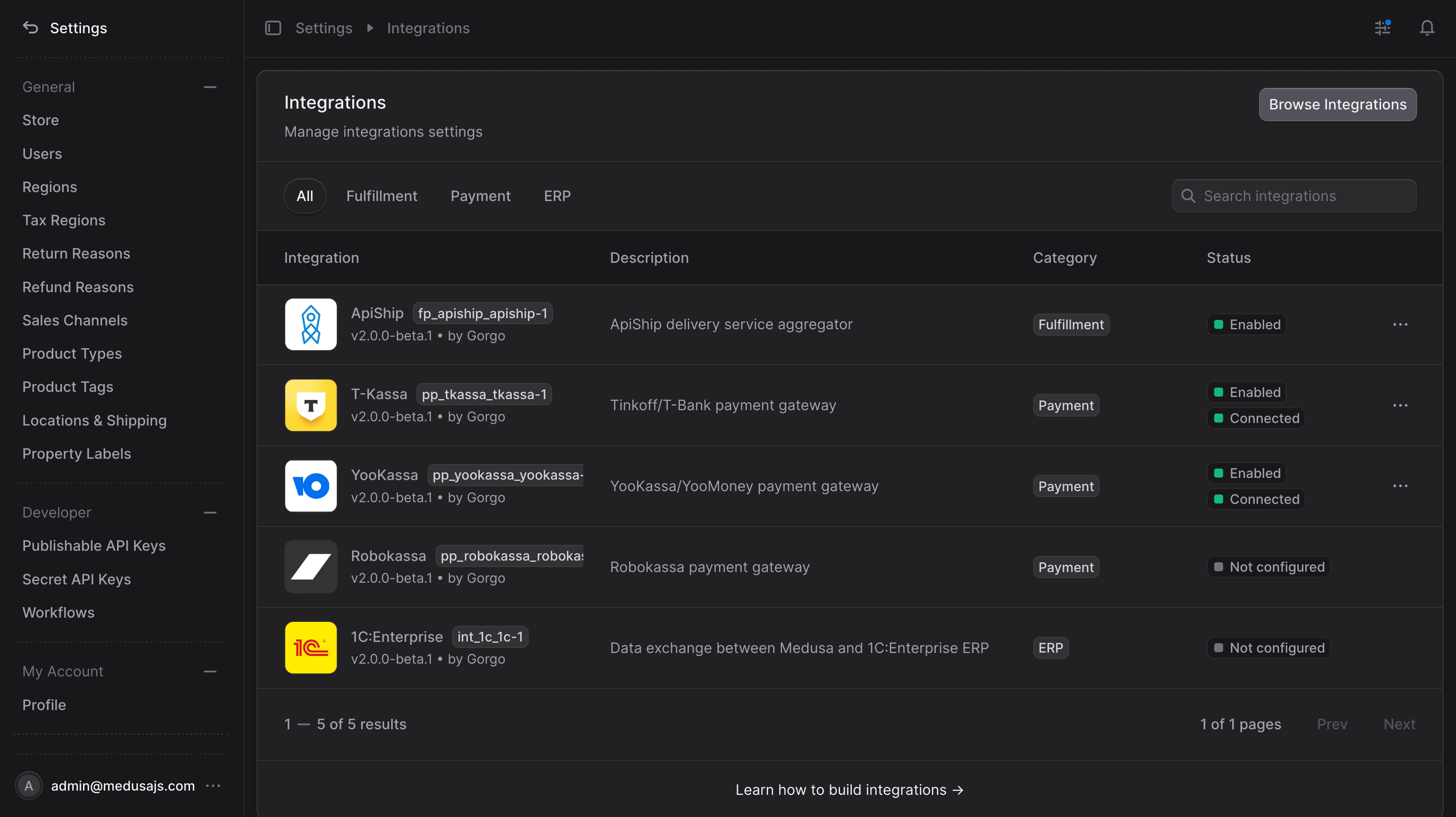Open the actions menu for ApiShip row

(1401, 325)
